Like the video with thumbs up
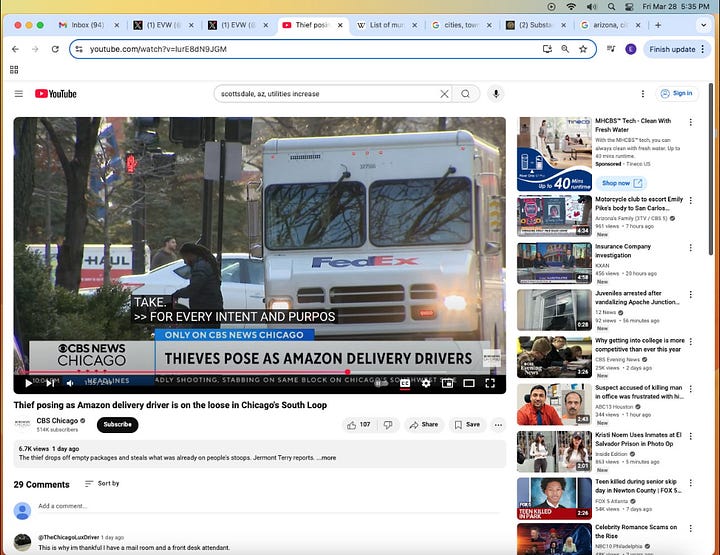Viewport: 720px width, 555px height. coord(360,425)
